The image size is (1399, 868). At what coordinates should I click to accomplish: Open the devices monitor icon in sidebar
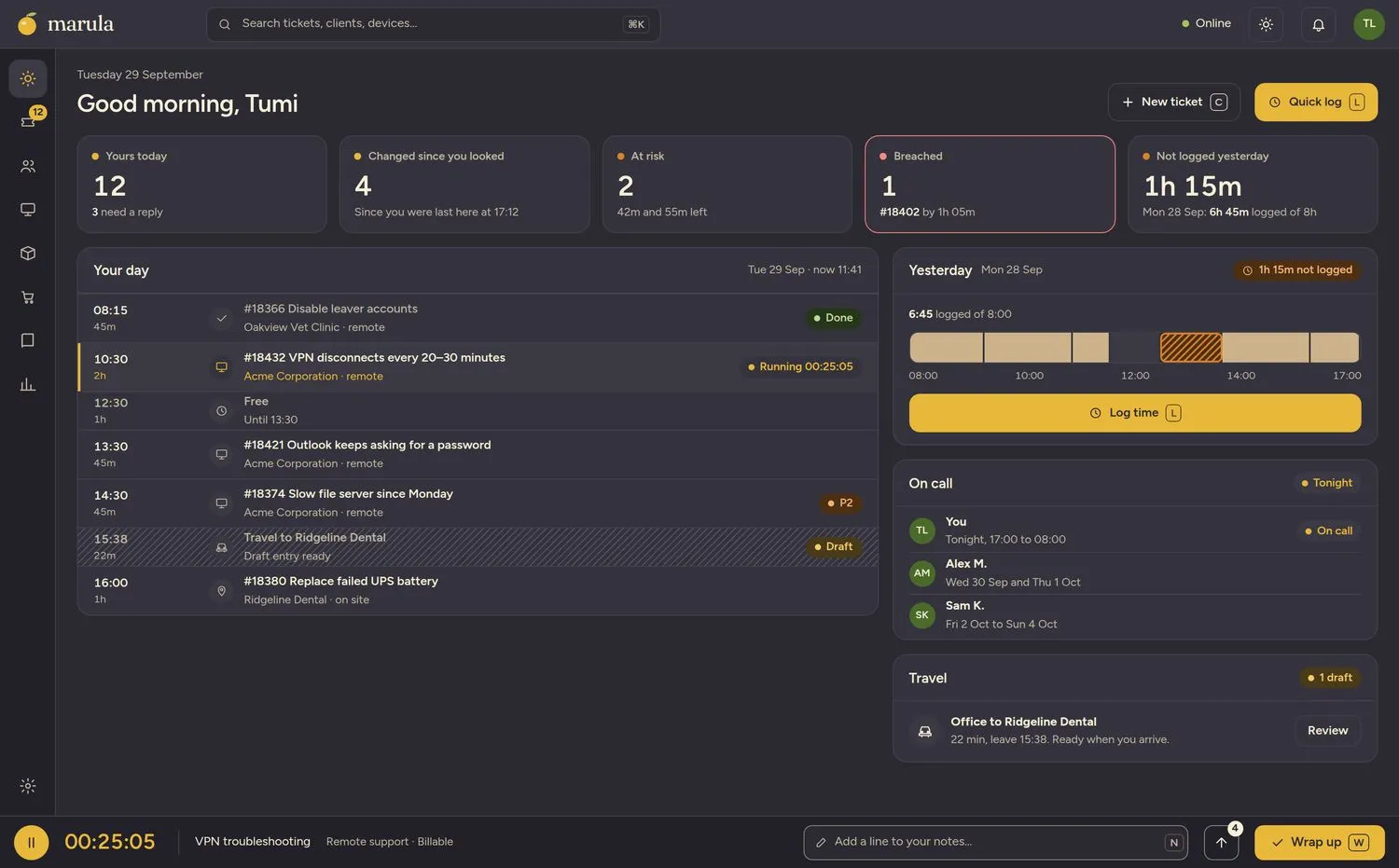[28, 210]
